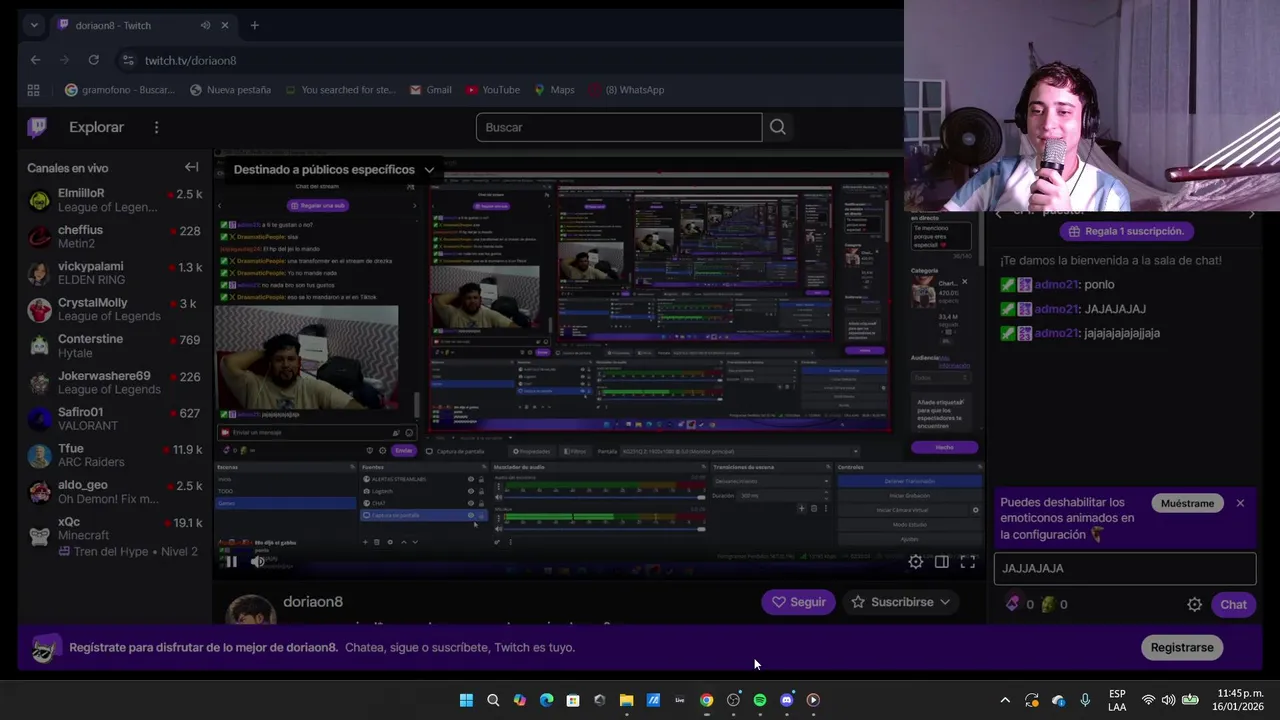Open the video player settings gear
Screen dimensions: 1280x720
coord(915,562)
